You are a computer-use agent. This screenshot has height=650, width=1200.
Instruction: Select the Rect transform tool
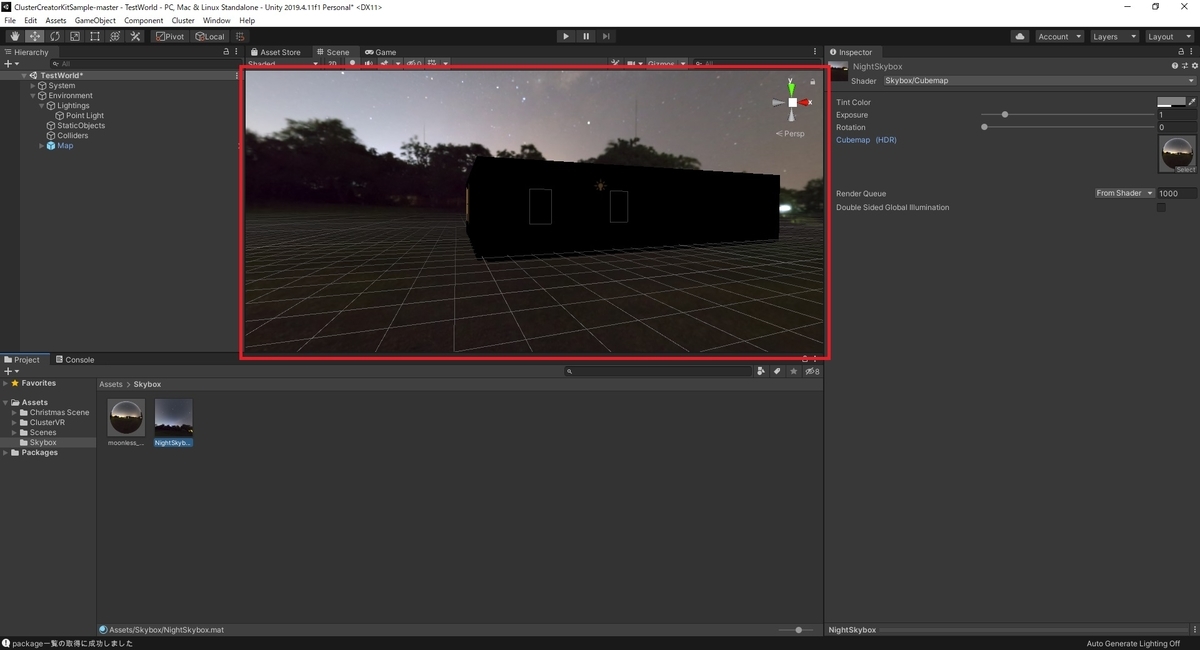[95, 37]
